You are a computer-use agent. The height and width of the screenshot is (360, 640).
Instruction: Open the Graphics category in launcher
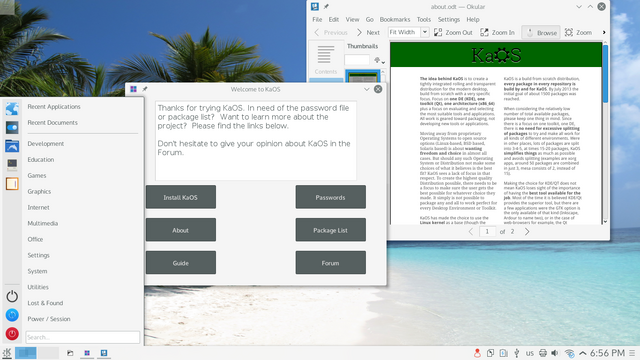tap(39, 191)
